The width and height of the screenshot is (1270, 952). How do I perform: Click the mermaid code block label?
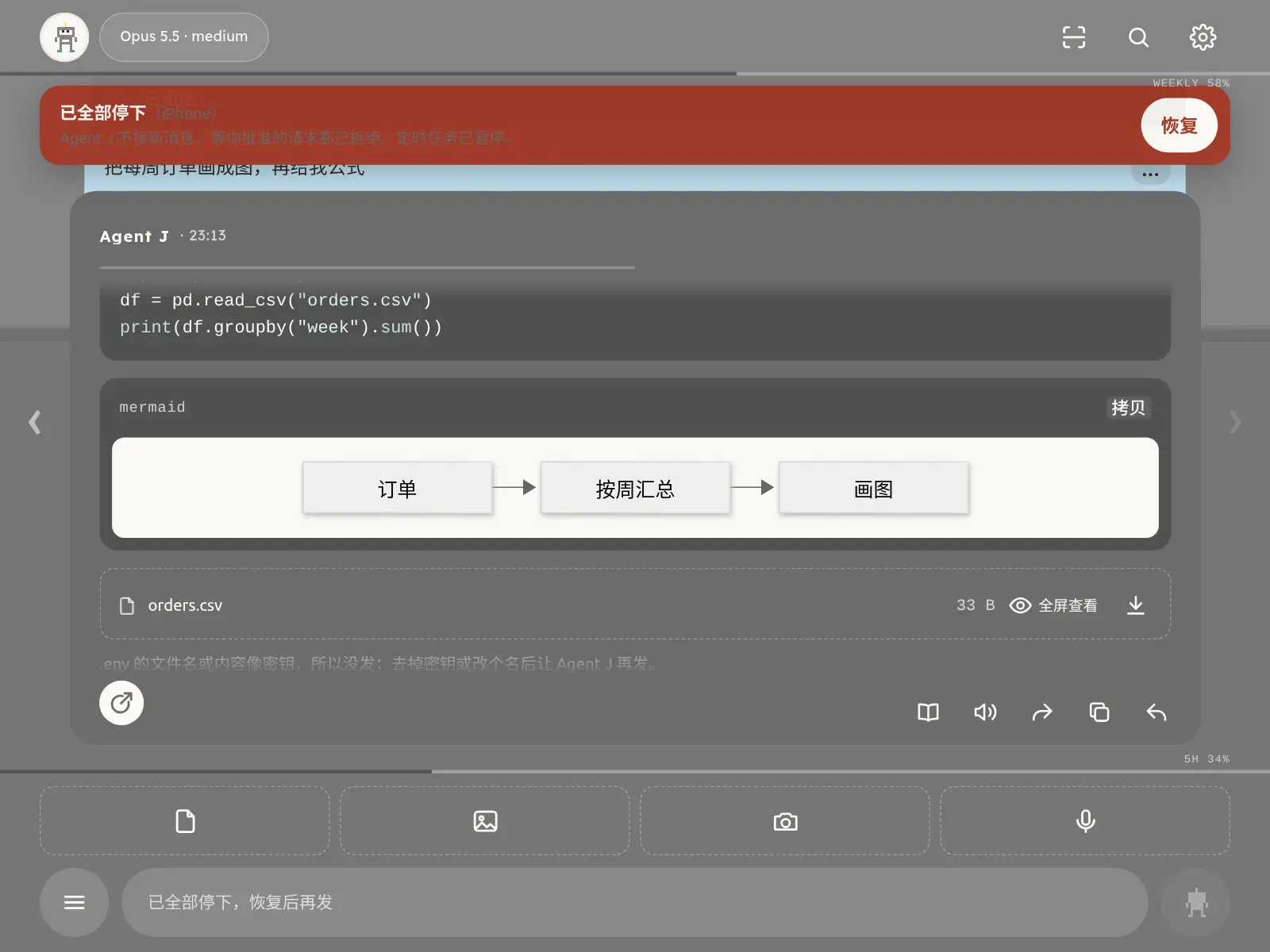[152, 407]
